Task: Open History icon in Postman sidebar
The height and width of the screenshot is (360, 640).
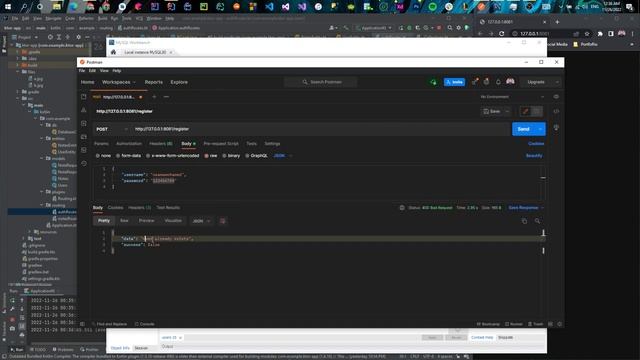Action: point(84,163)
